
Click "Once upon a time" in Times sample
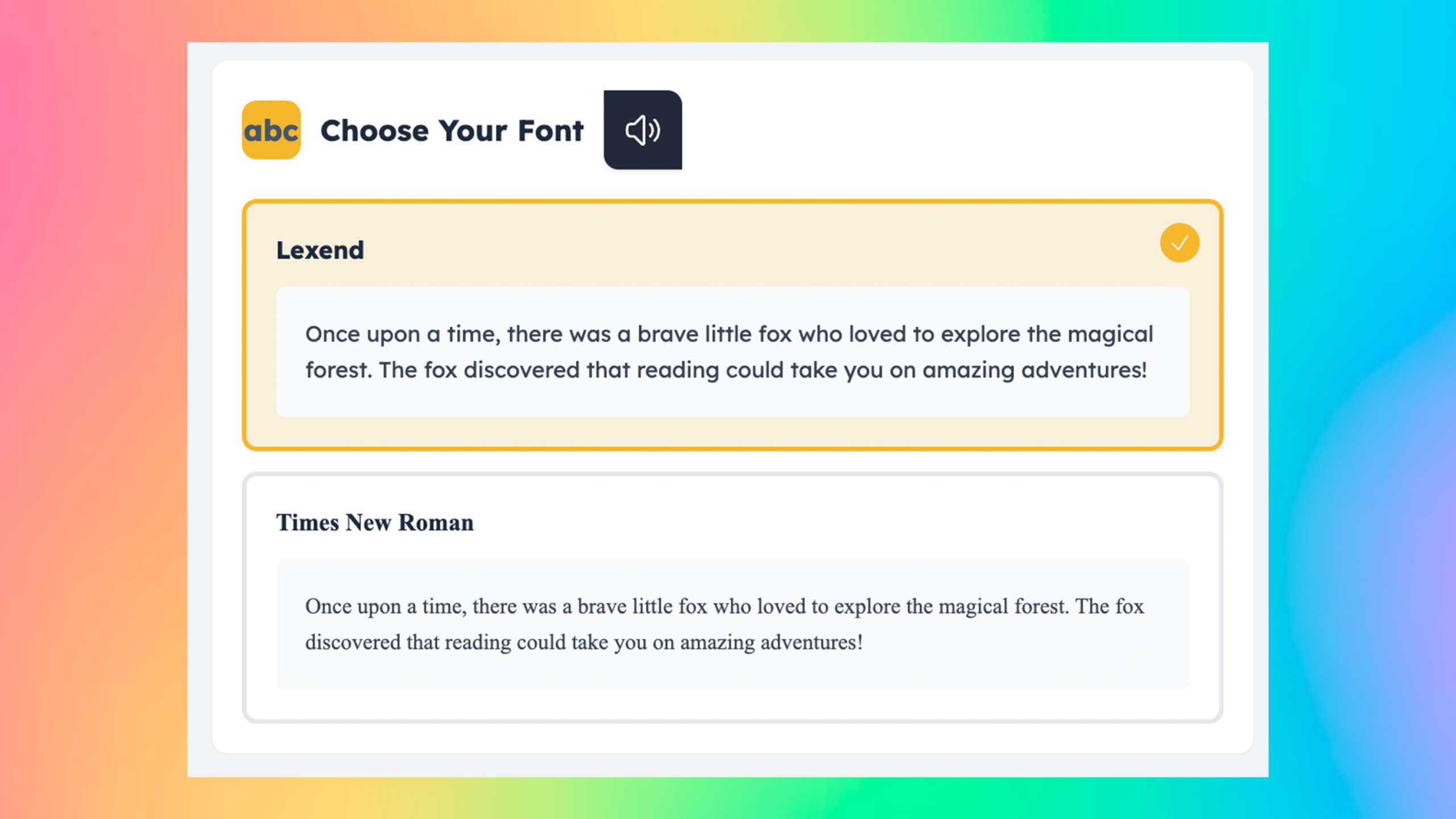[386, 607]
